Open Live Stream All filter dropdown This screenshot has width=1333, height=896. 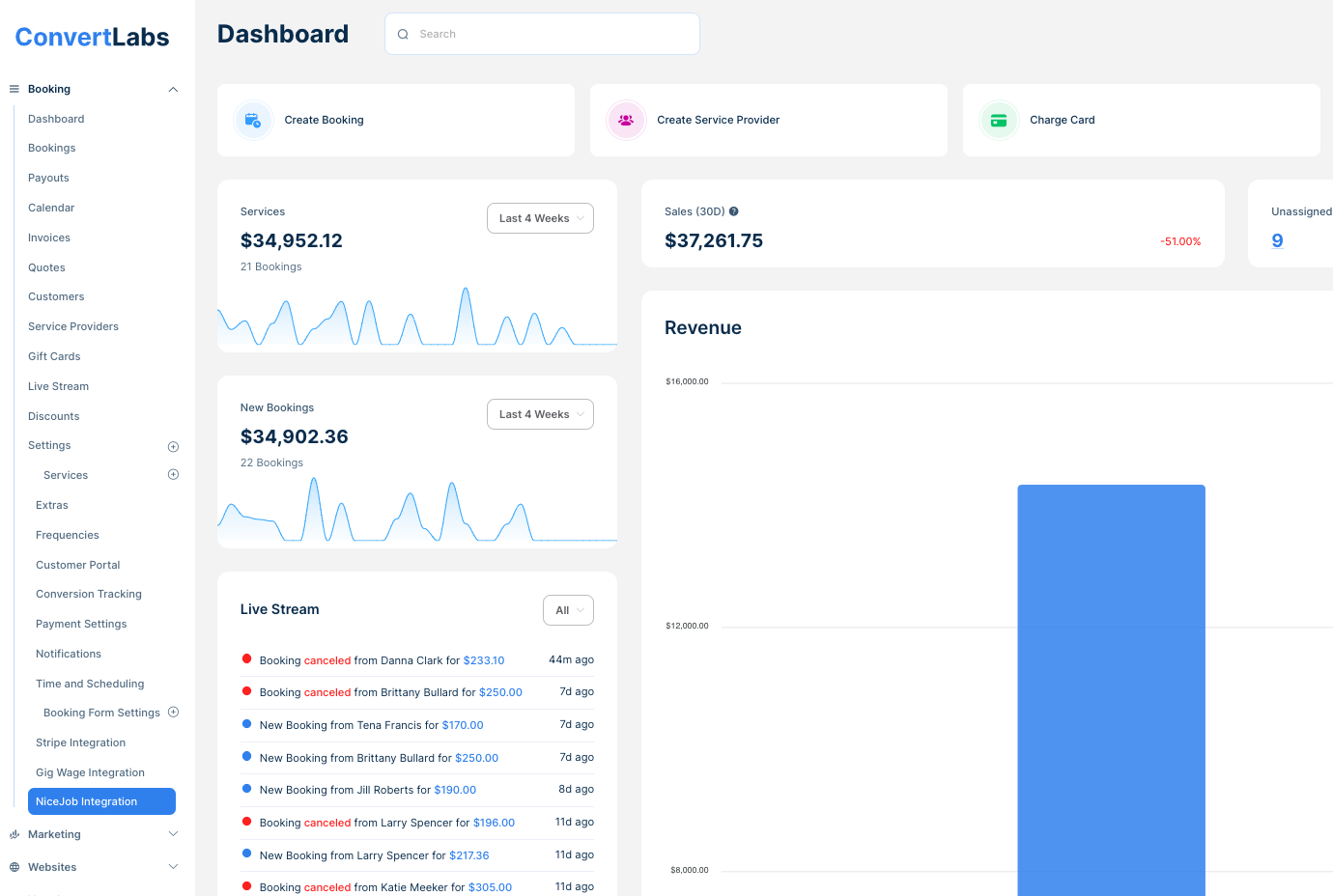[x=568, y=610]
